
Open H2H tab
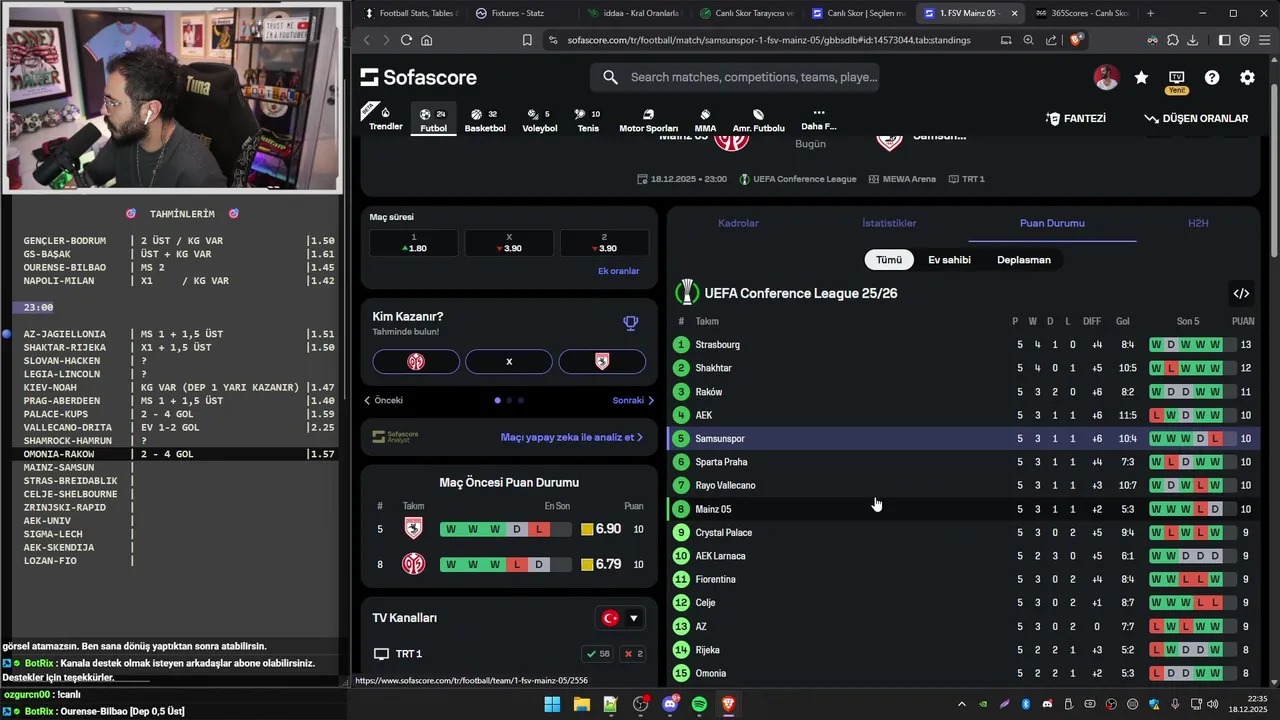point(1198,223)
